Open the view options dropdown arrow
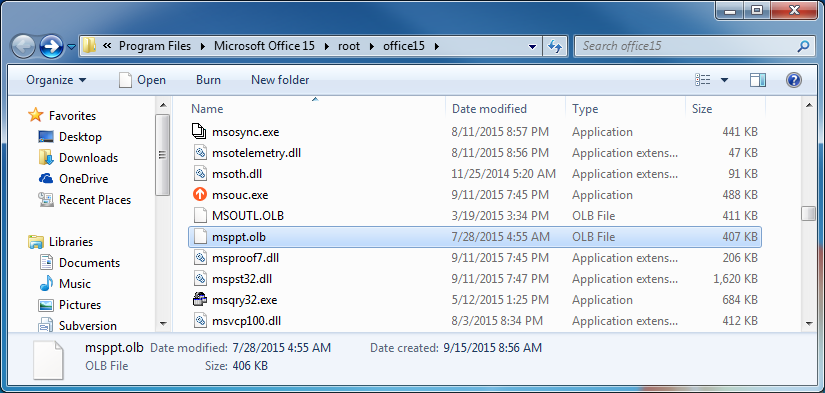The image size is (825, 393). [724, 80]
